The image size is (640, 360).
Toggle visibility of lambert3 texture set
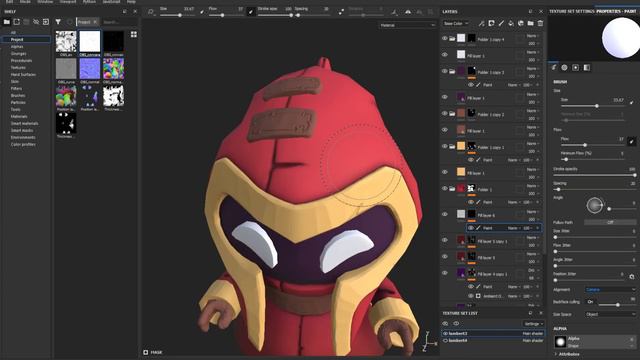point(445,333)
